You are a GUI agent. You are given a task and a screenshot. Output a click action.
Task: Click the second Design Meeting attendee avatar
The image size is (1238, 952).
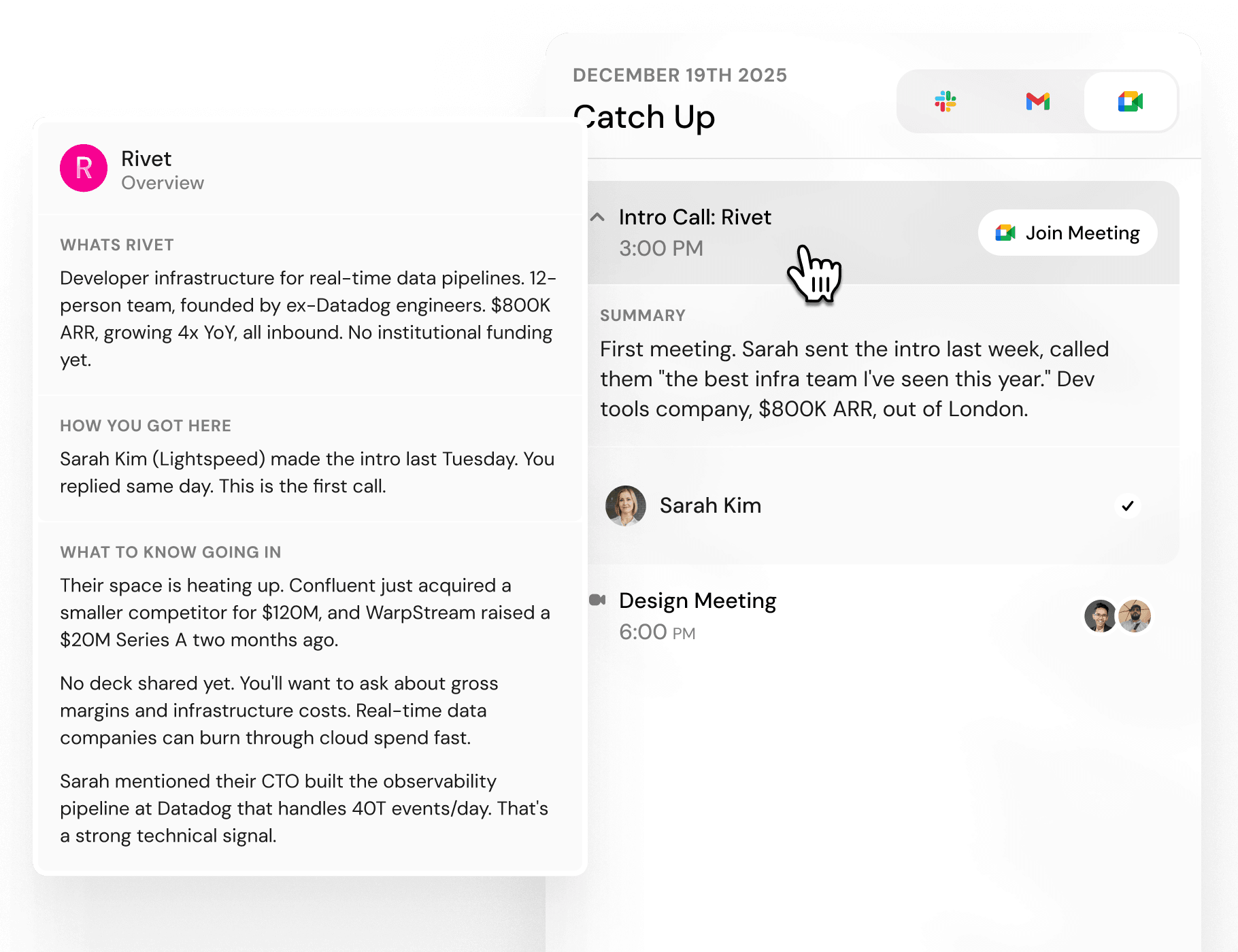click(1134, 616)
